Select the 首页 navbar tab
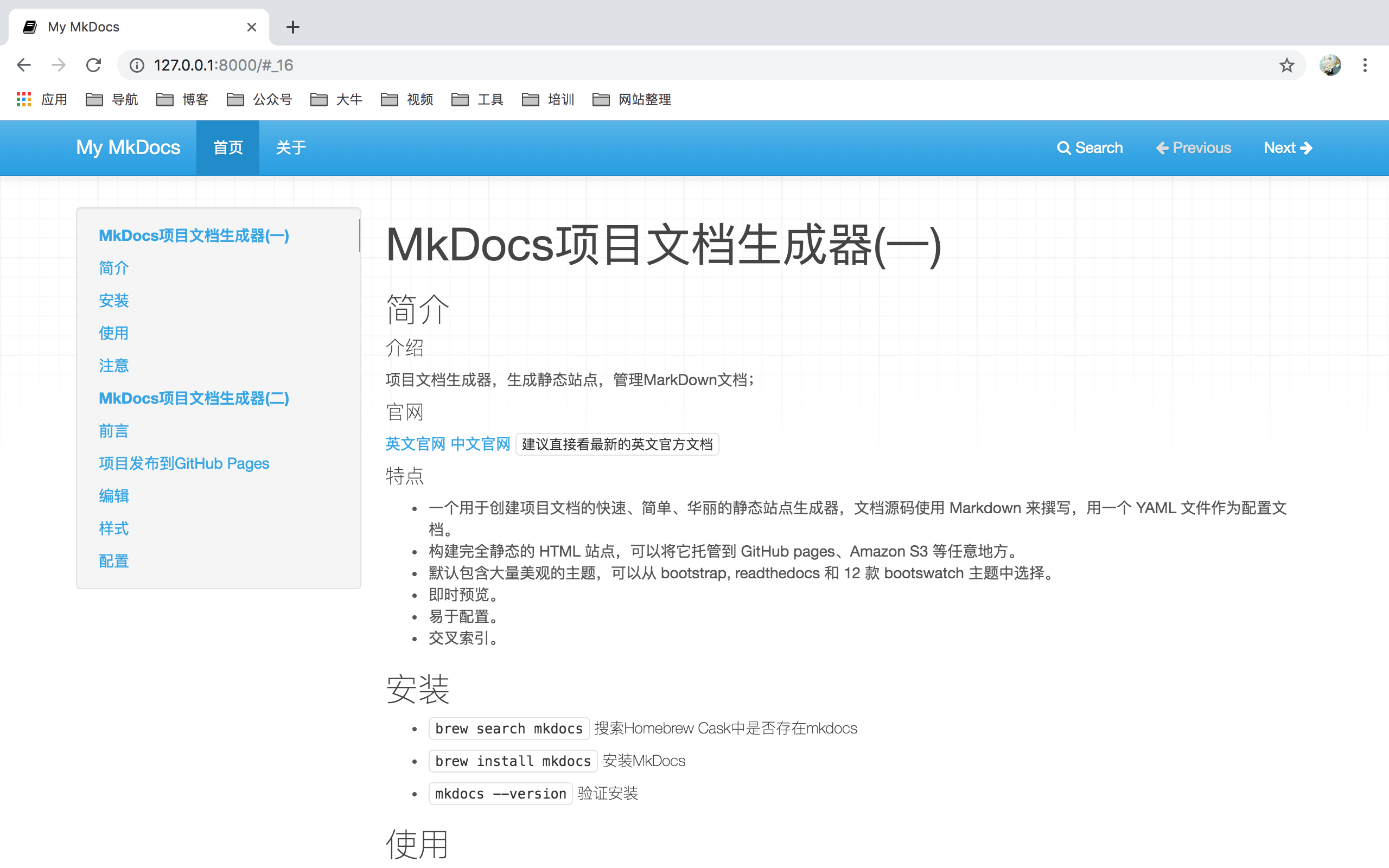 point(227,148)
